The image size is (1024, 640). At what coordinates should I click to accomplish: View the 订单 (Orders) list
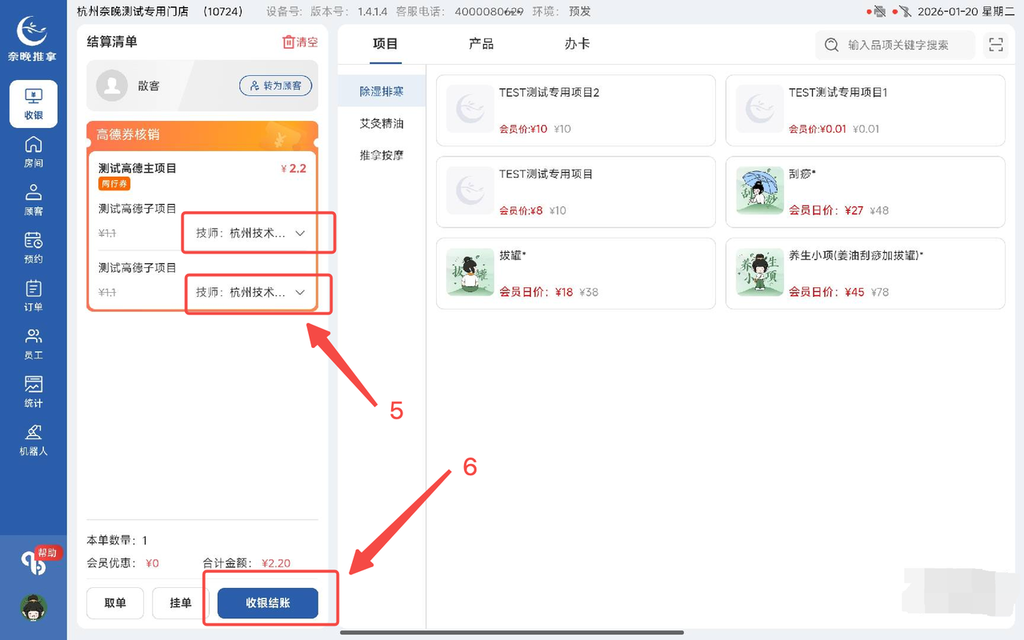[x=33, y=296]
